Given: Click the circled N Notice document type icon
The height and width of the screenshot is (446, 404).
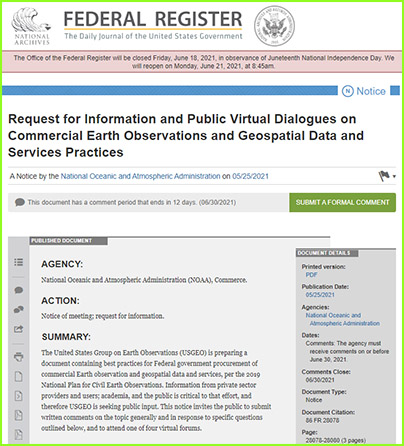Looking at the screenshot, I should [348, 91].
